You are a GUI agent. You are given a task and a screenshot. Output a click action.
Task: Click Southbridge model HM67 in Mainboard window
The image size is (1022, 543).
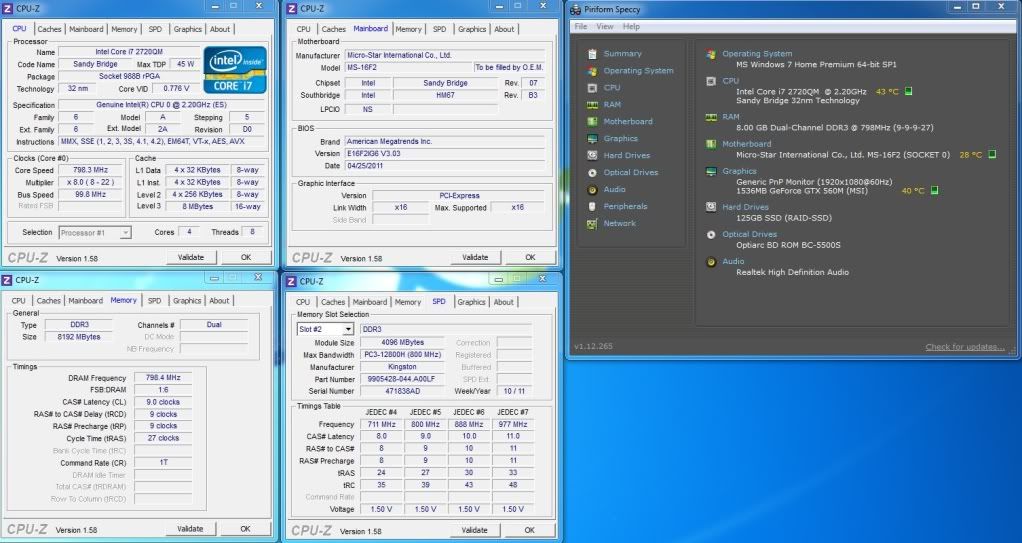[445, 95]
